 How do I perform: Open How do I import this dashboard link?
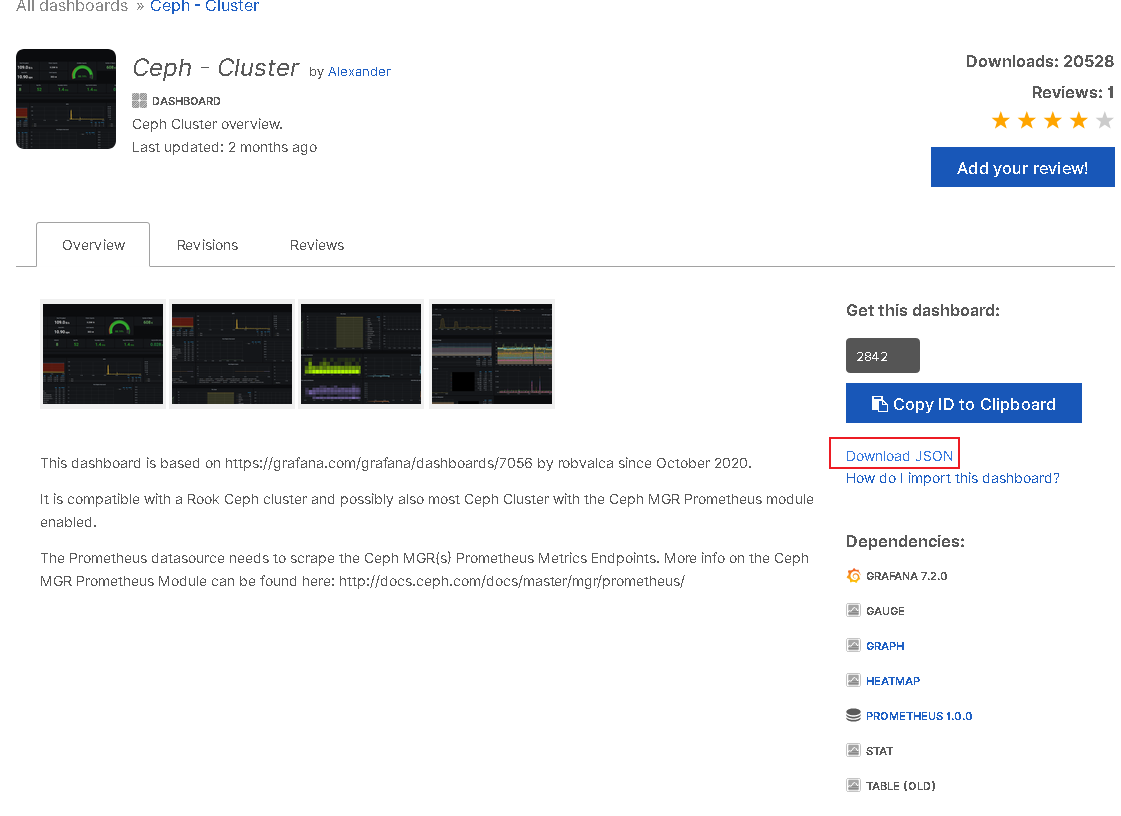point(952,478)
